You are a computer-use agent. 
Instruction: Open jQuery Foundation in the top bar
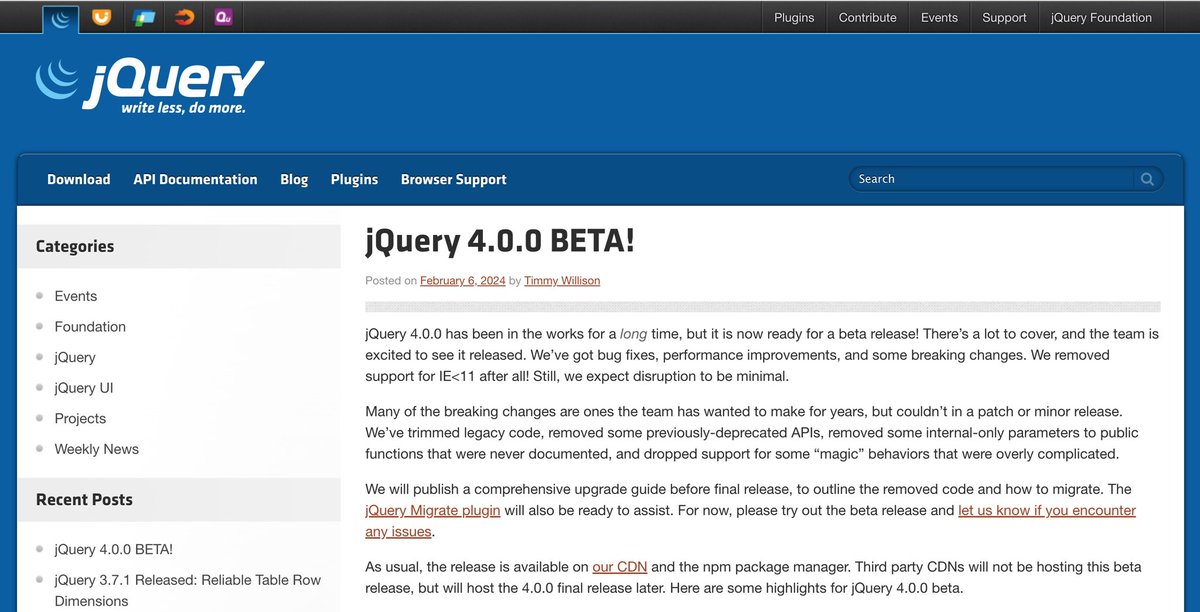(x=1101, y=17)
